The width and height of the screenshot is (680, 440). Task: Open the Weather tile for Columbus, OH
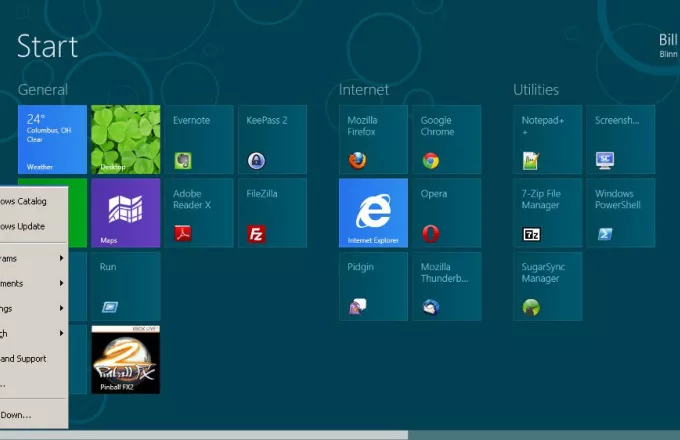tap(52, 139)
